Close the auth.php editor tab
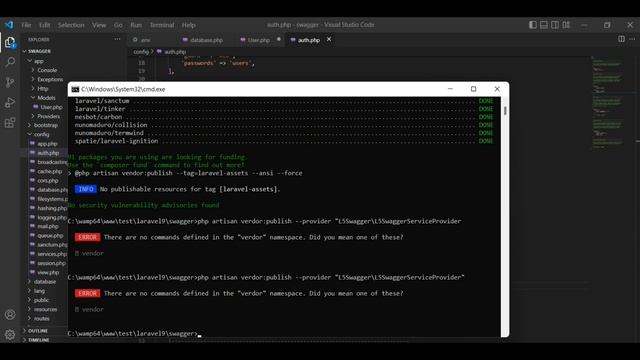Image resolution: width=640 pixels, height=360 pixels. click(x=329, y=39)
